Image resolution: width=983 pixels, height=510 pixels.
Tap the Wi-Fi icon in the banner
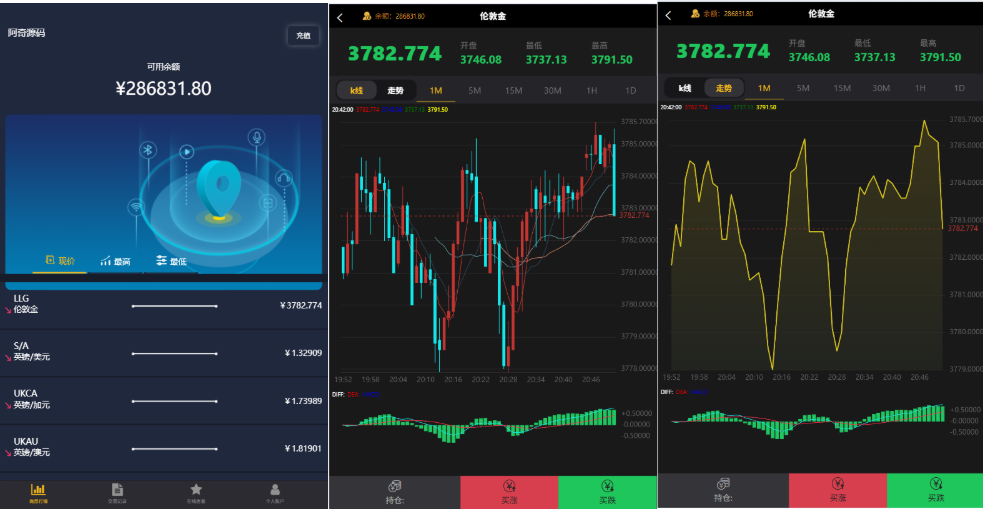[x=135, y=207]
